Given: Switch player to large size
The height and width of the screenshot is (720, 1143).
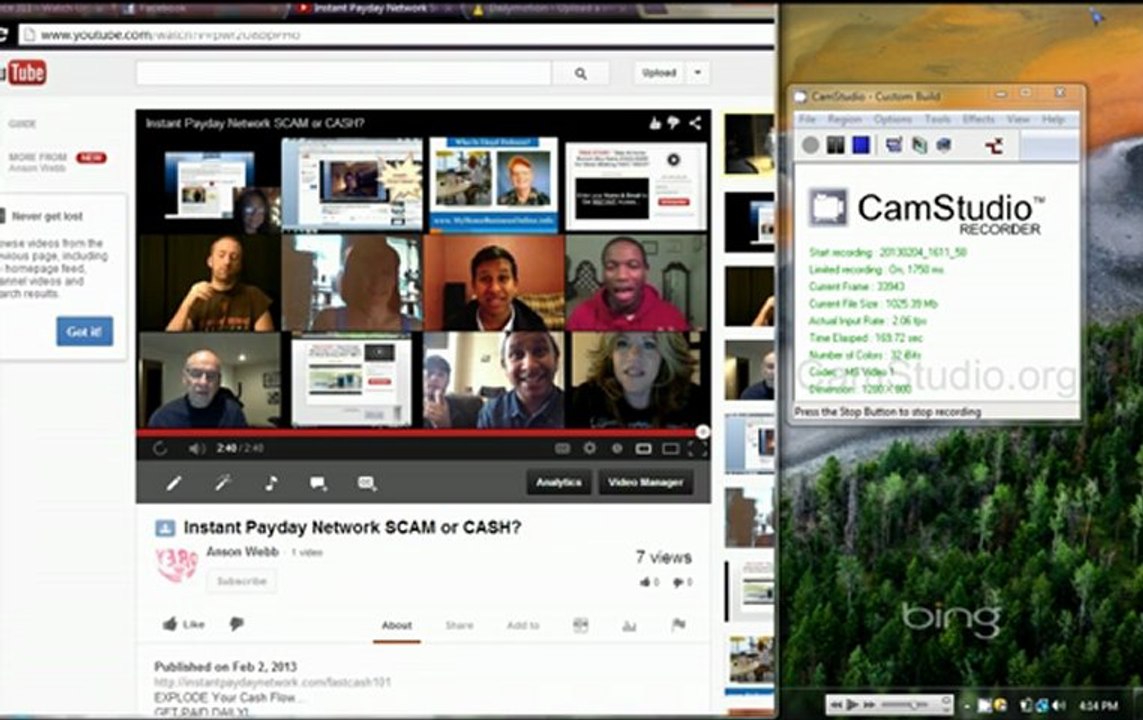Looking at the screenshot, I should (x=670, y=448).
